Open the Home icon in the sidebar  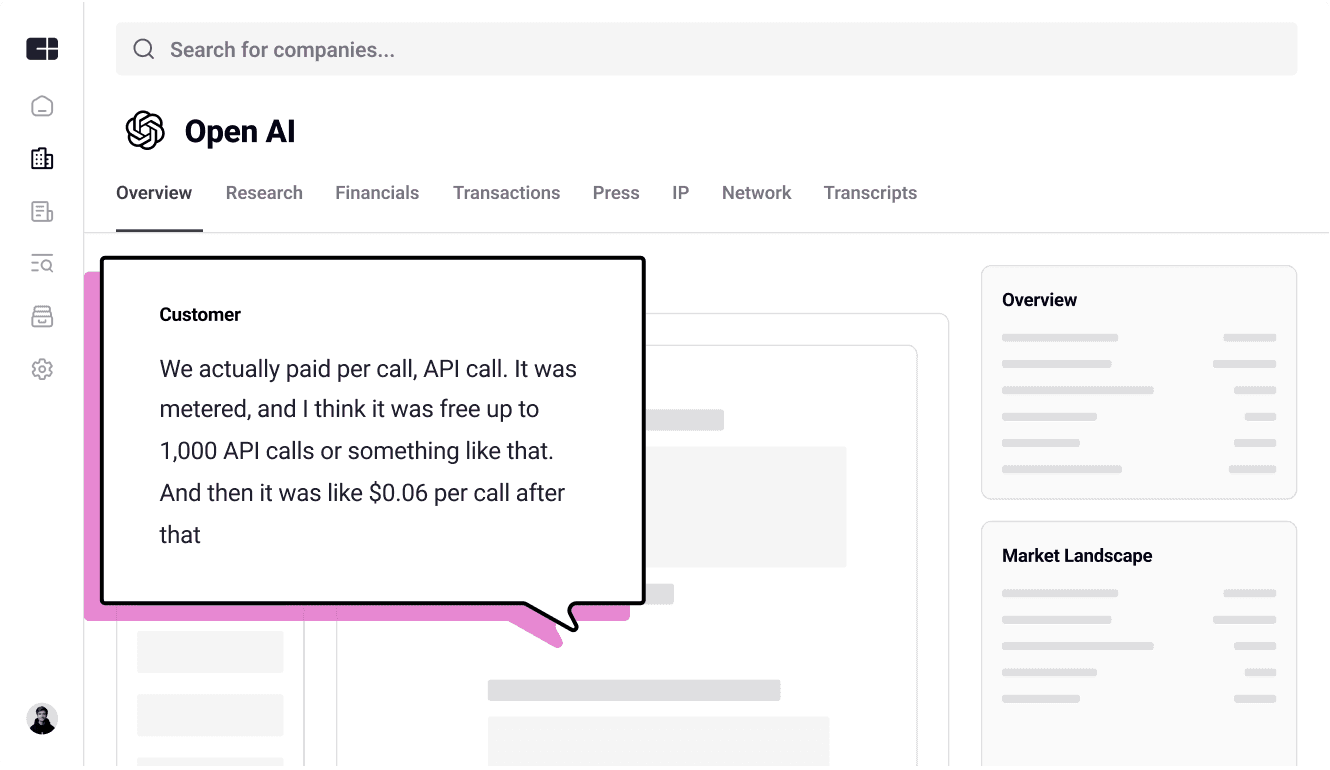42,106
